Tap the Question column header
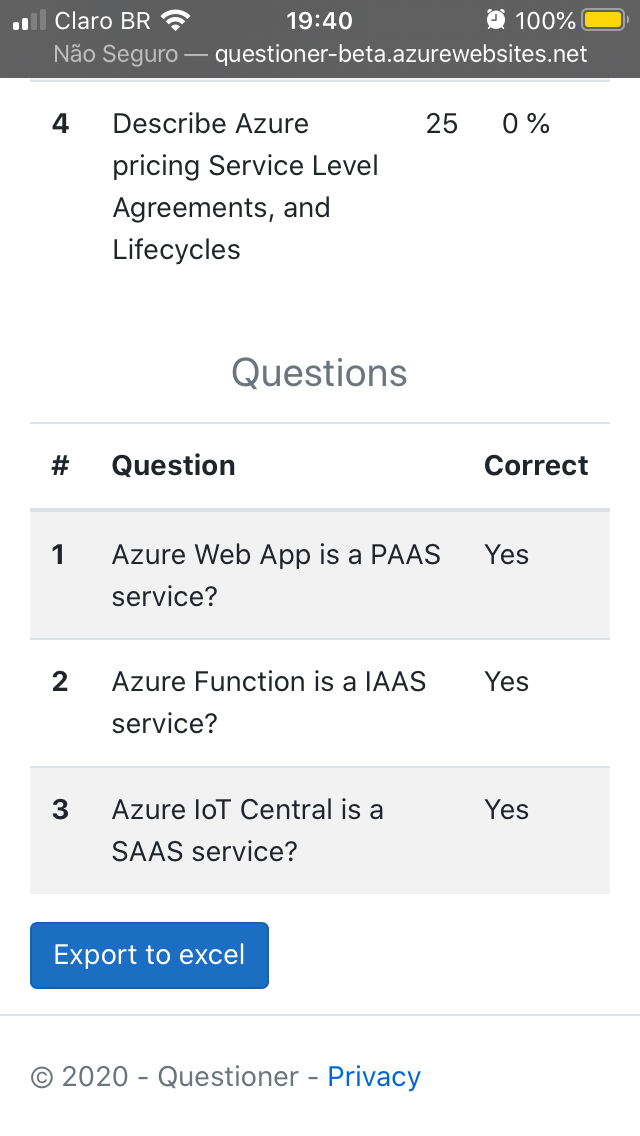This screenshot has height=1136, width=640. coord(174,465)
